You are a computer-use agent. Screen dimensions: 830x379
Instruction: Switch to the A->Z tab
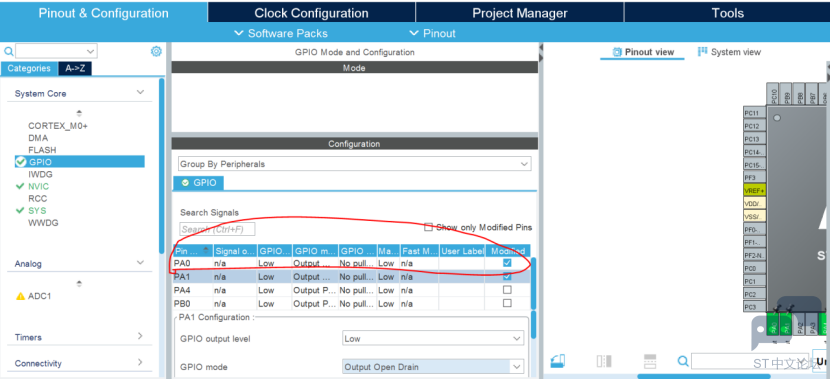click(75, 68)
